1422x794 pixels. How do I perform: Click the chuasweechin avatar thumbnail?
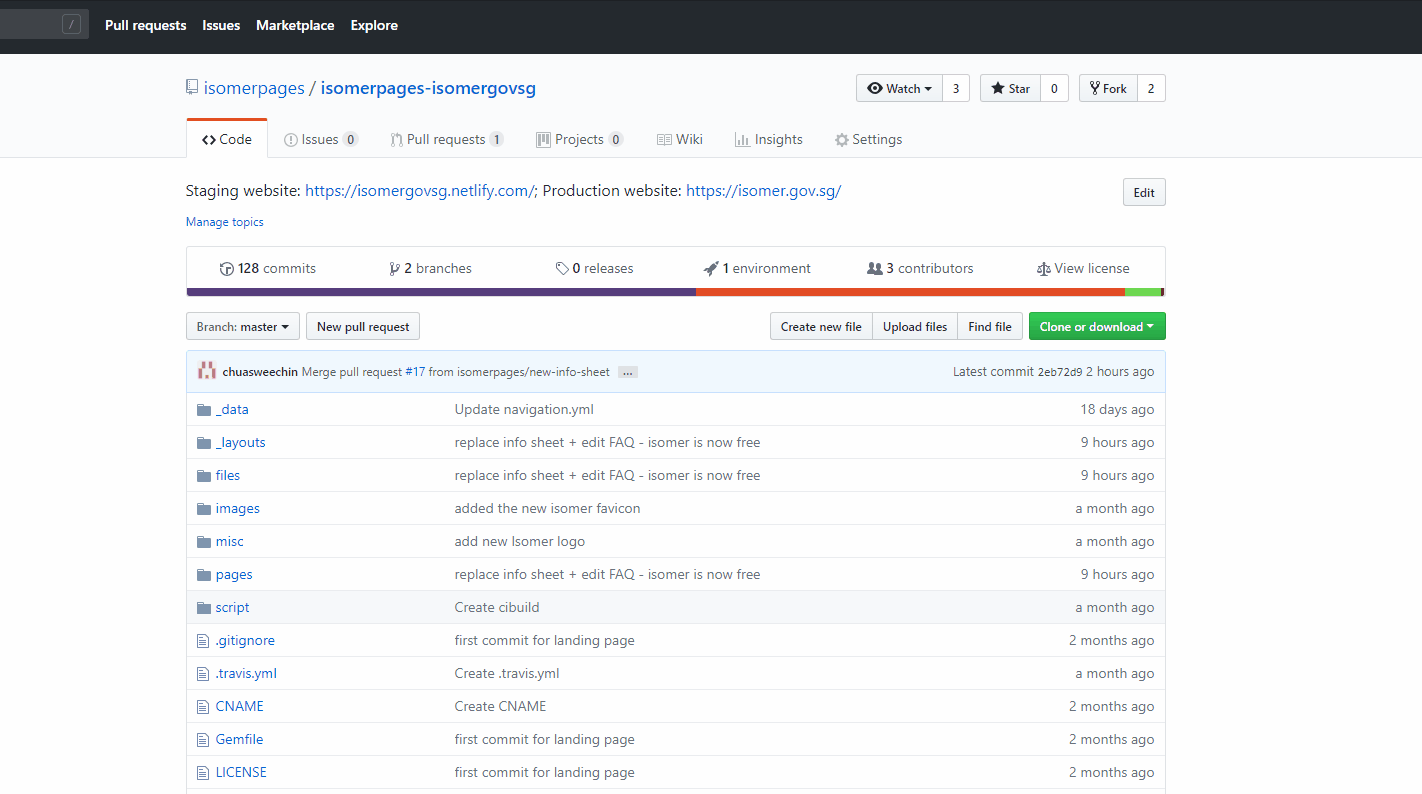click(x=207, y=372)
